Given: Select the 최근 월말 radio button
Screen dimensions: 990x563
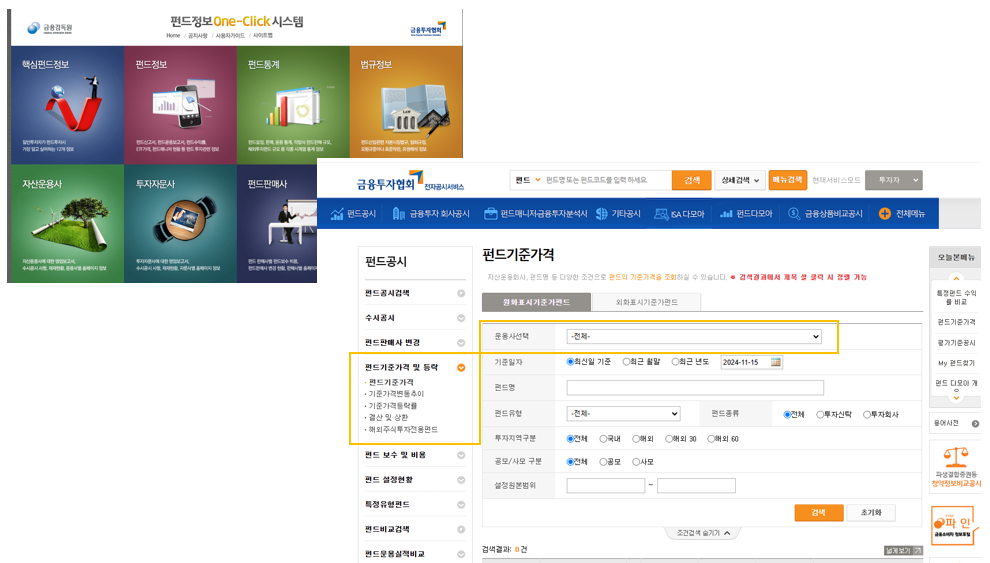Looking at the screenshot, I should 626,362.
